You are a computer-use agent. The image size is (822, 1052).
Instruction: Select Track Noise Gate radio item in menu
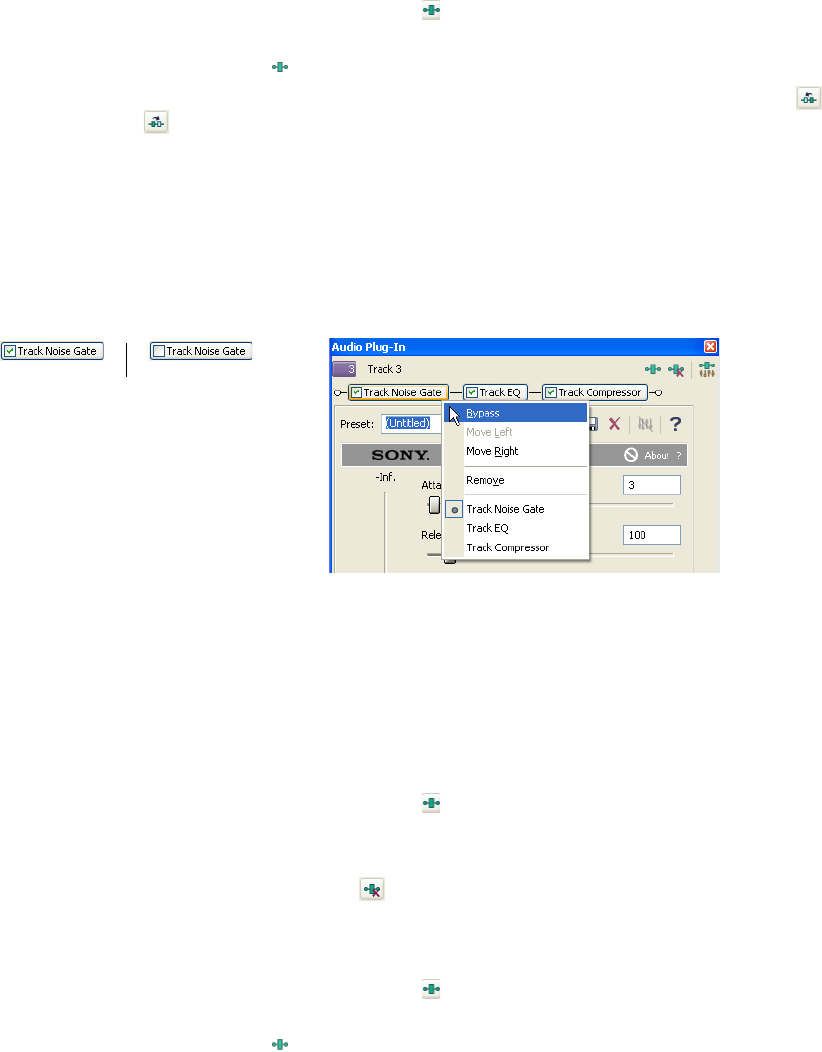point(515,509)
